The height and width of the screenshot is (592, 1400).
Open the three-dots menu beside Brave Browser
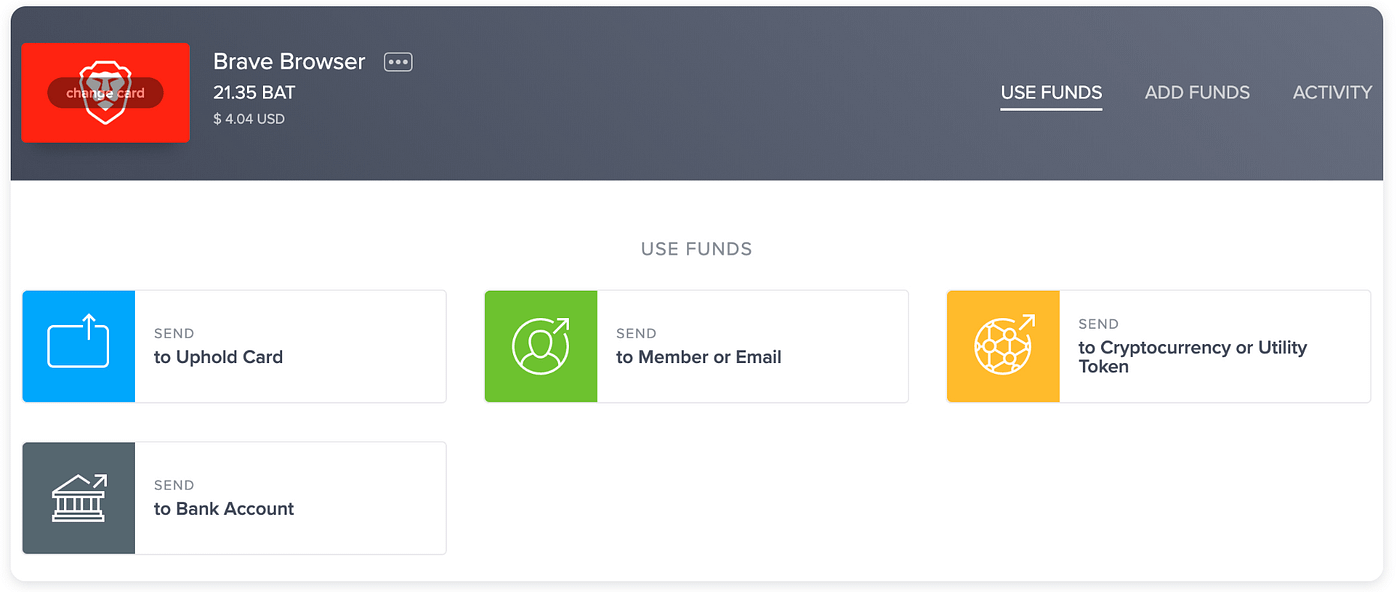(x=398, y=62)
